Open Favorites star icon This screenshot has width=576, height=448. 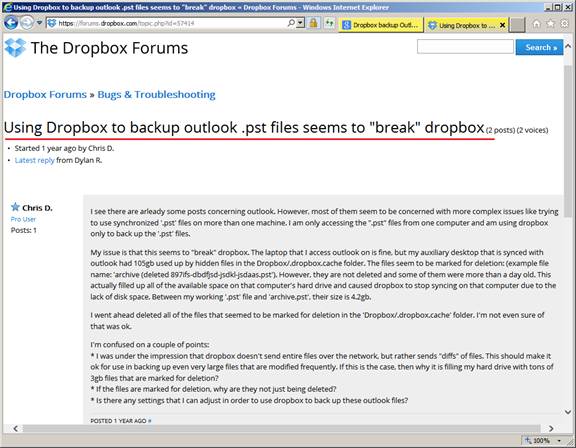pyautogui.click(x=550, y=24)
